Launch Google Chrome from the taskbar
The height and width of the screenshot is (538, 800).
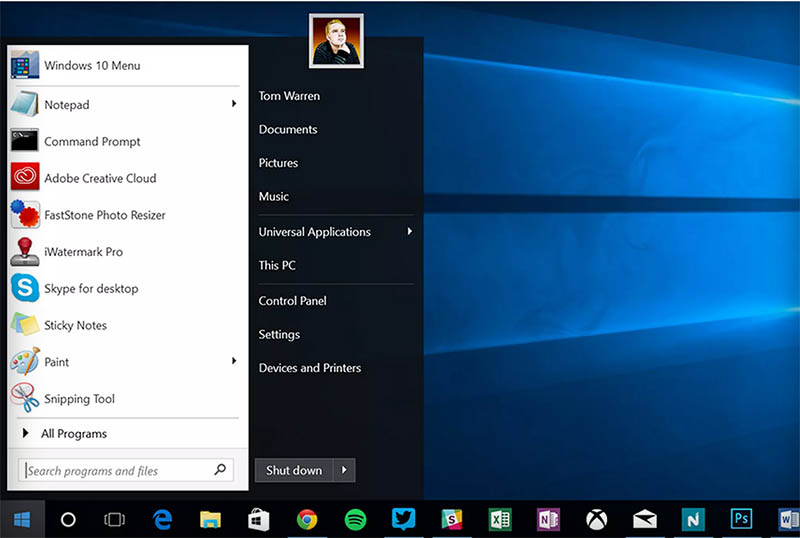click(307, 520)
